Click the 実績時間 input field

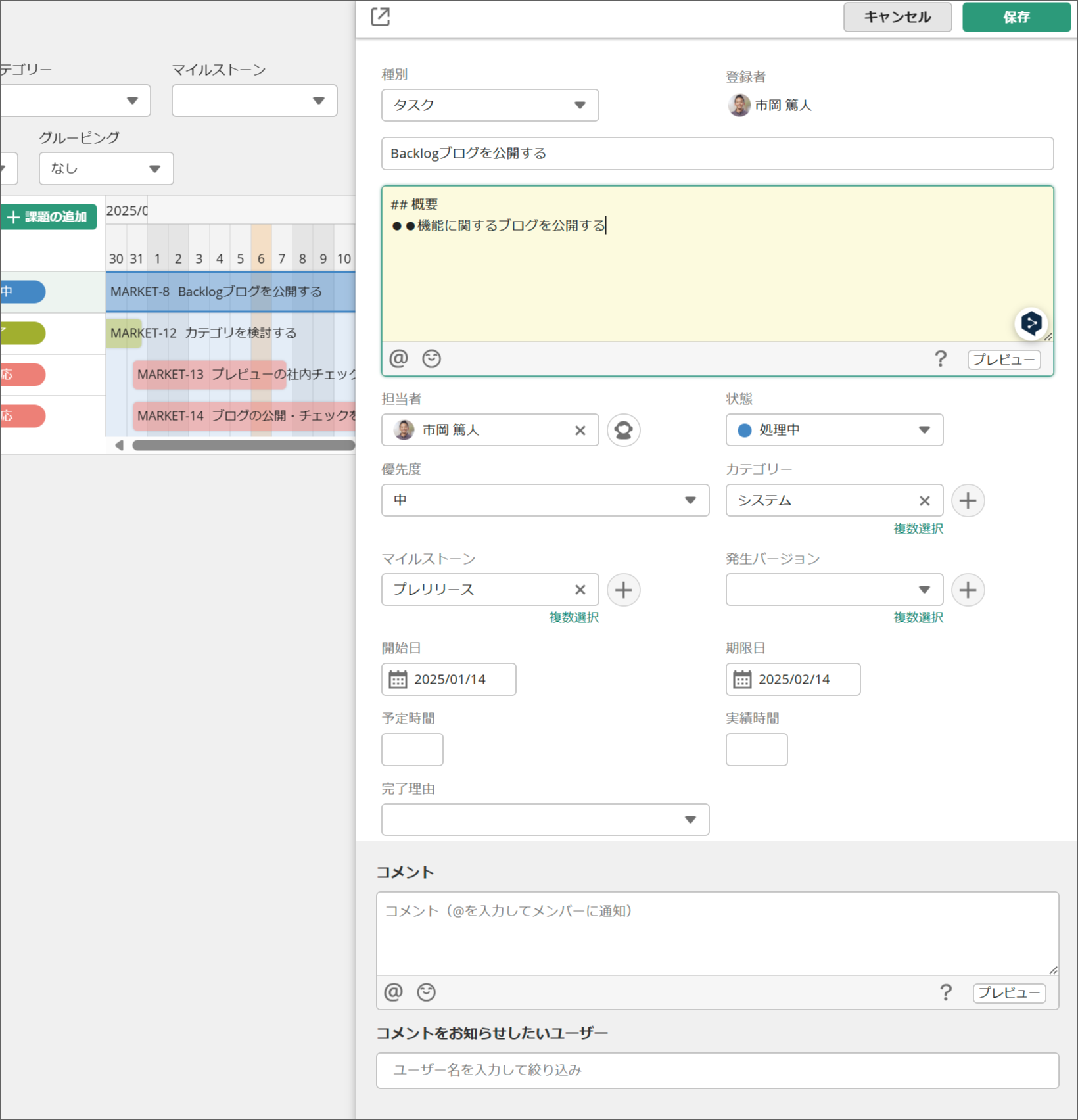click(x=757, y=749)
